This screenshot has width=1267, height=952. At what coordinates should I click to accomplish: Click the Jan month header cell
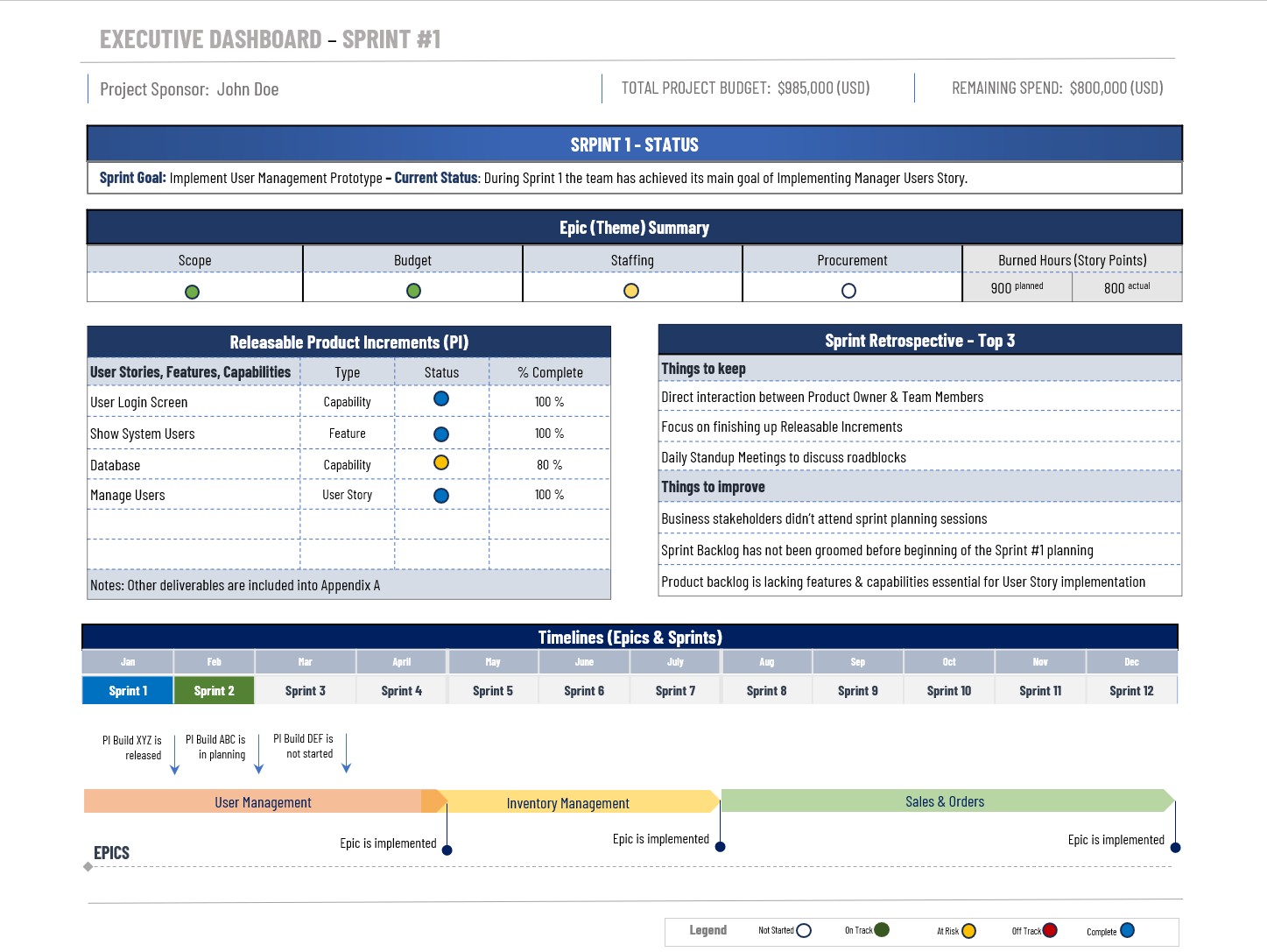pyautogui.click(x=127, y=661)
